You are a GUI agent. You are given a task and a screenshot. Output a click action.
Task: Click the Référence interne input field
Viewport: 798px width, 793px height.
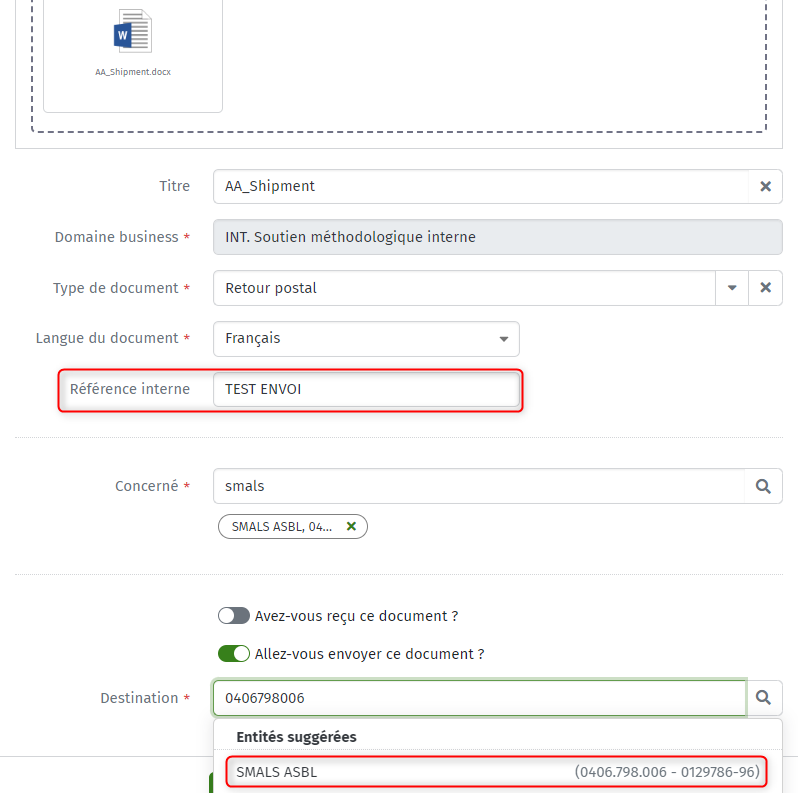[366, 389]
